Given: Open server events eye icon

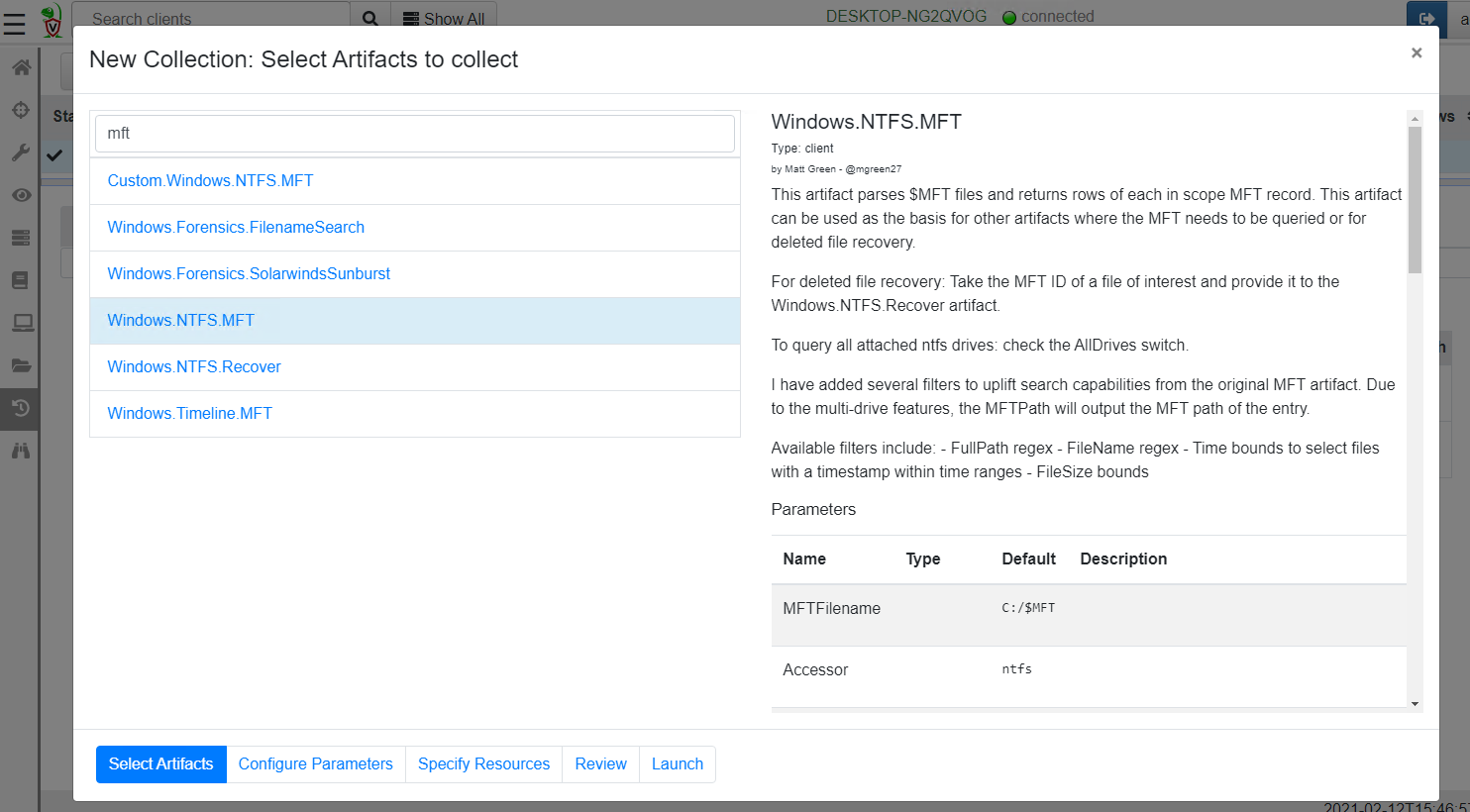Looking at the screenshot, I should (x=21, y=195).
